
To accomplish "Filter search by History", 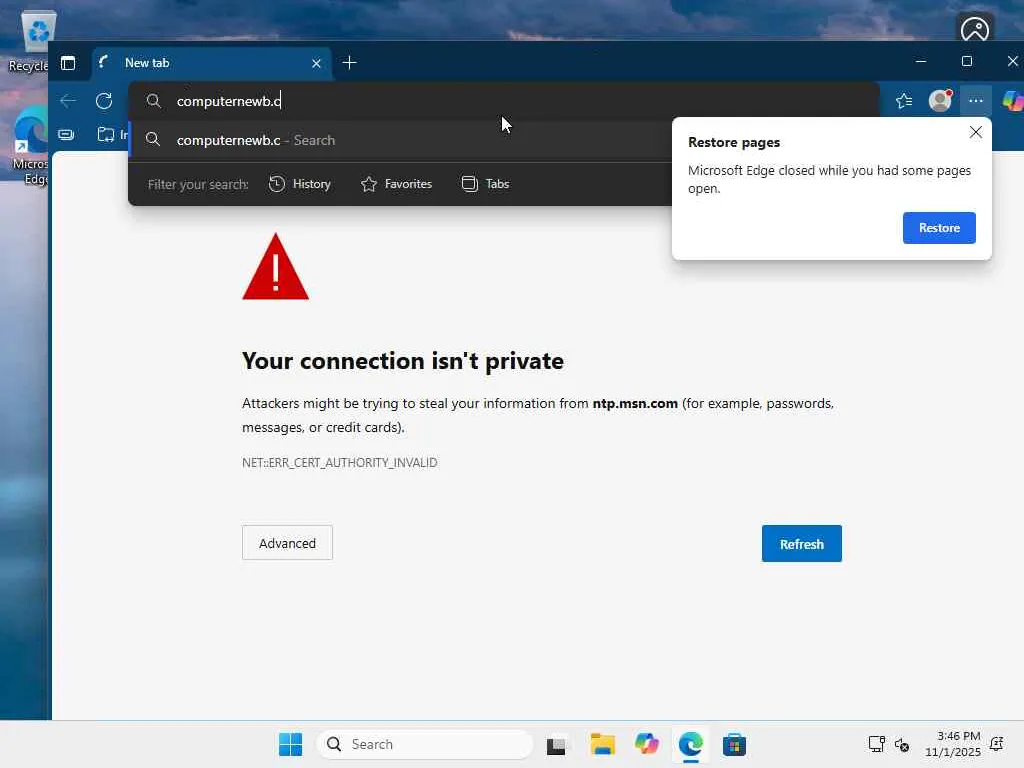I will point(300,184).
